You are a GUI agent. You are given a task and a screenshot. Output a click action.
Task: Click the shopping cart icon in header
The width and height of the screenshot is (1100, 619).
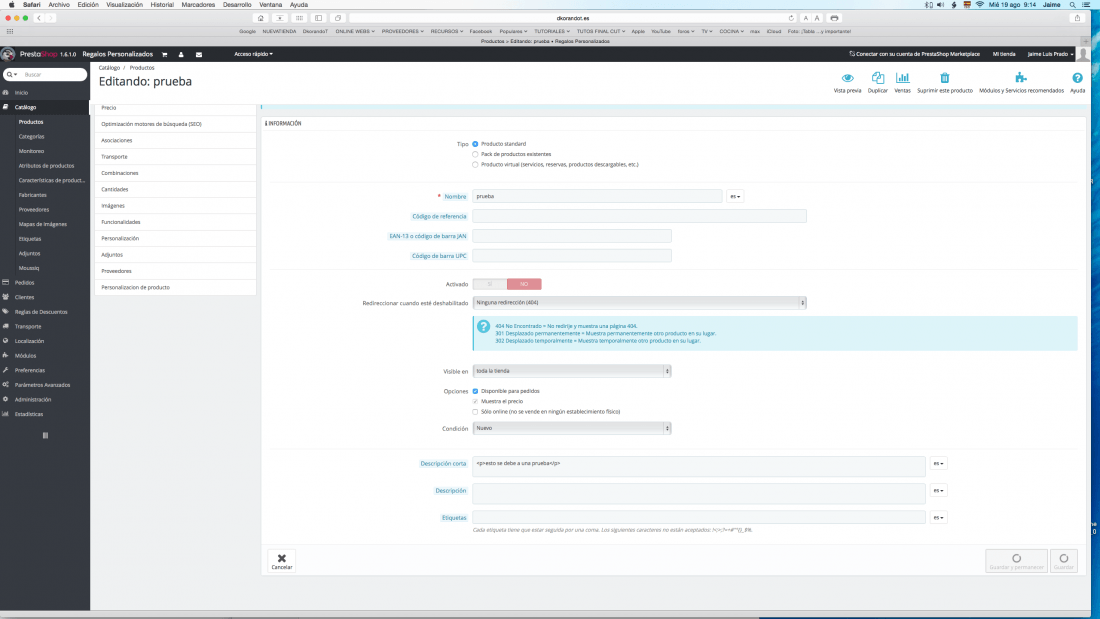point(165,54)
